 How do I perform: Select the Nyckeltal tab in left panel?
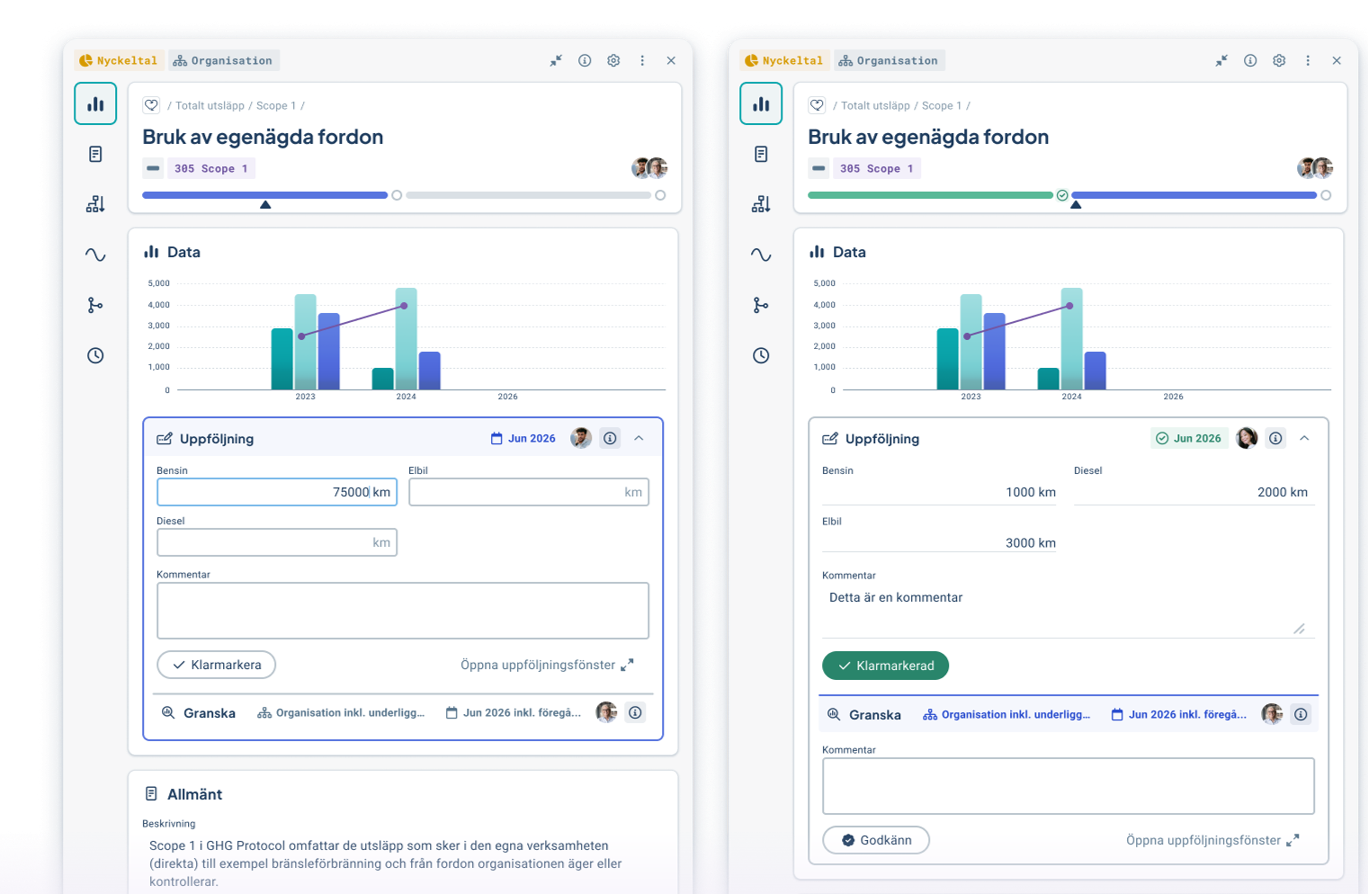click(x=119, y=60)
